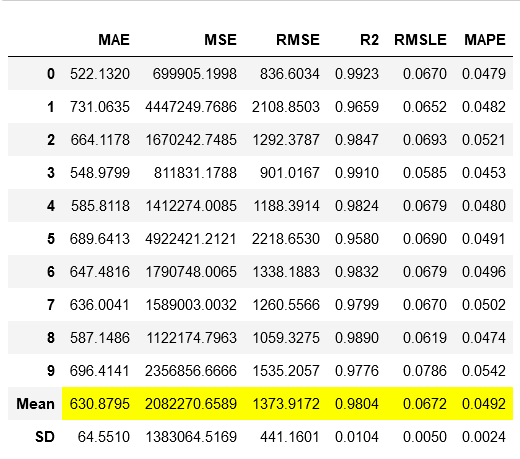Image resolution: width=520 pixels, height=459 pixels.
Task: Click MAE value 636.0041
Action: click(x=100, y=305)
